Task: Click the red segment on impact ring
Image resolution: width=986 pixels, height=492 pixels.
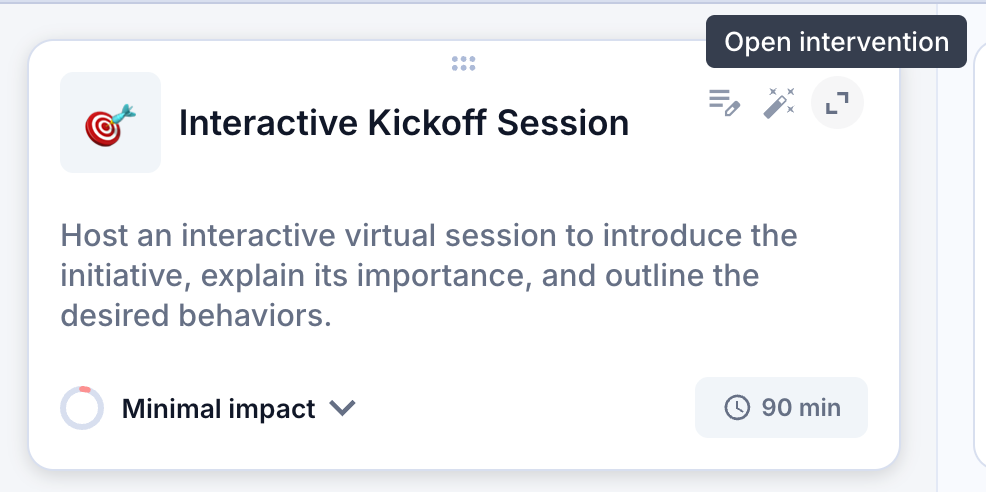Action: tap(85, 389)
